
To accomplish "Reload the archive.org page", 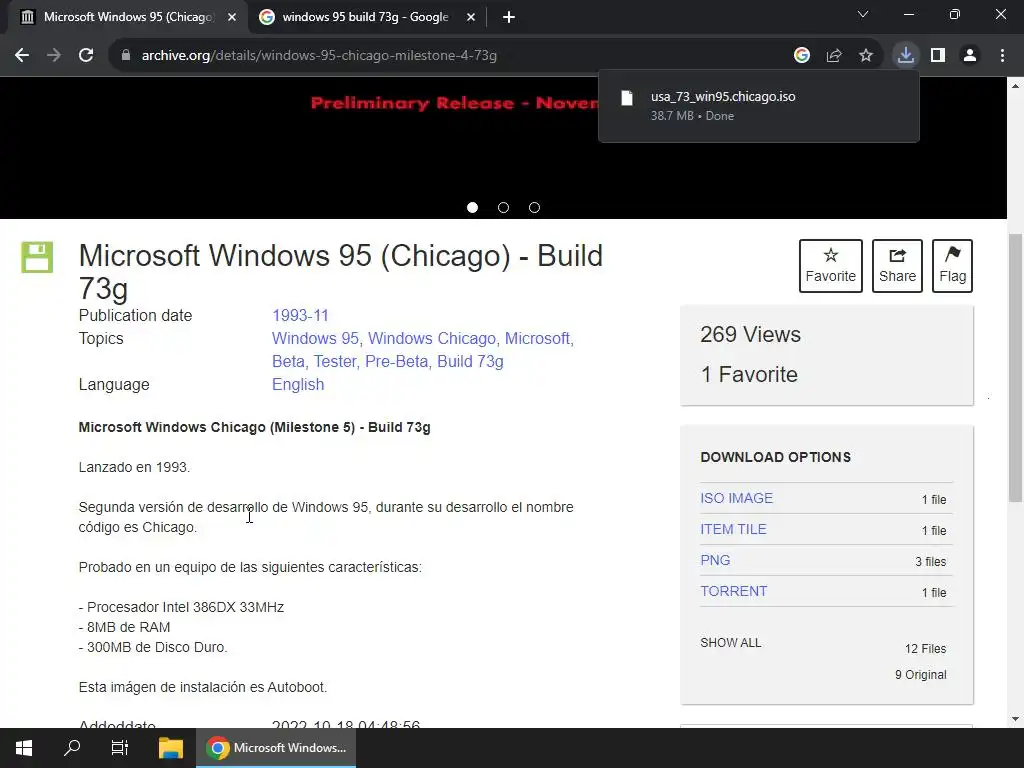I will (x=86, y=56).
